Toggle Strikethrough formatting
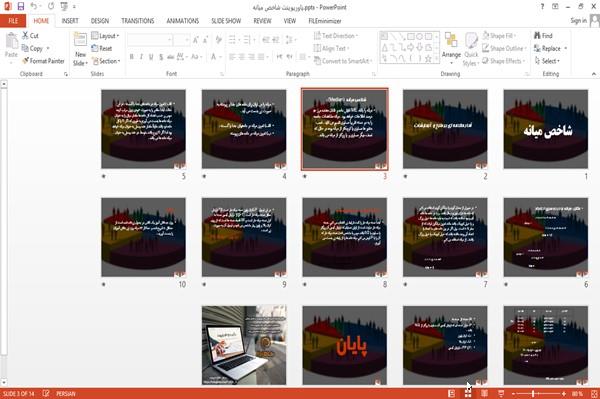 (x=171, y=57)
